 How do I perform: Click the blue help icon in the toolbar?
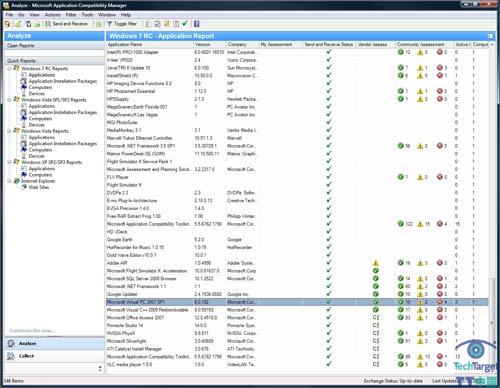pyautogui.click(x=197, y=24)
